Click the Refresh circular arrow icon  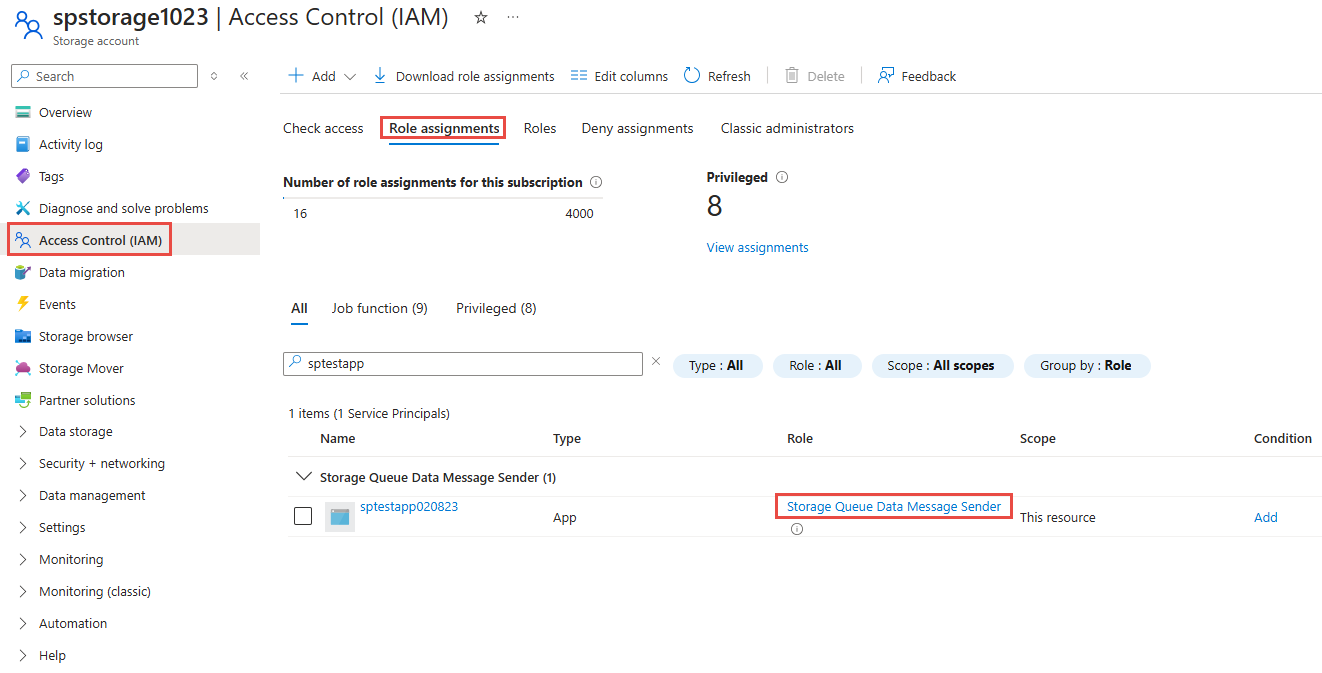coord(692,76)
